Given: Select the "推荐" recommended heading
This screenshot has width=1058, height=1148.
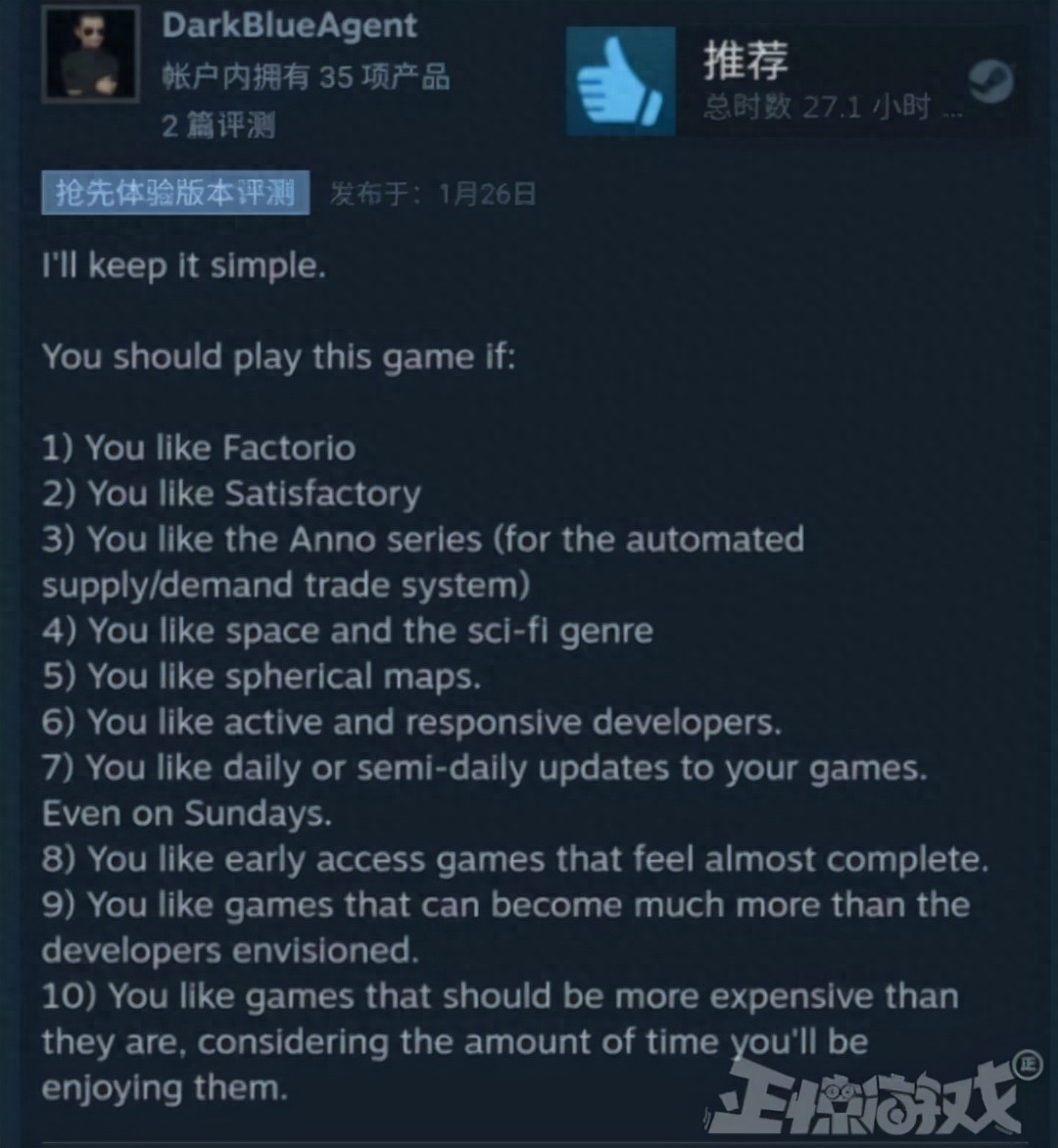Looking at the screenshot, I should [746, 60].
